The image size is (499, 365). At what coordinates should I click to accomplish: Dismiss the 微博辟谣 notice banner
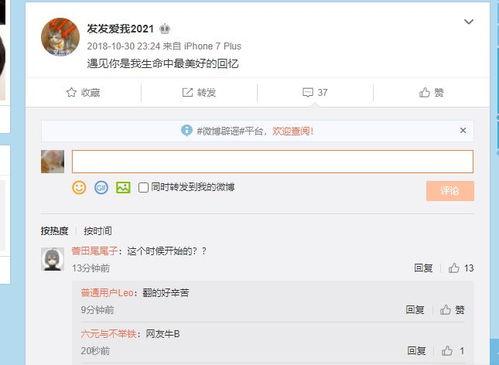(463, 130)
